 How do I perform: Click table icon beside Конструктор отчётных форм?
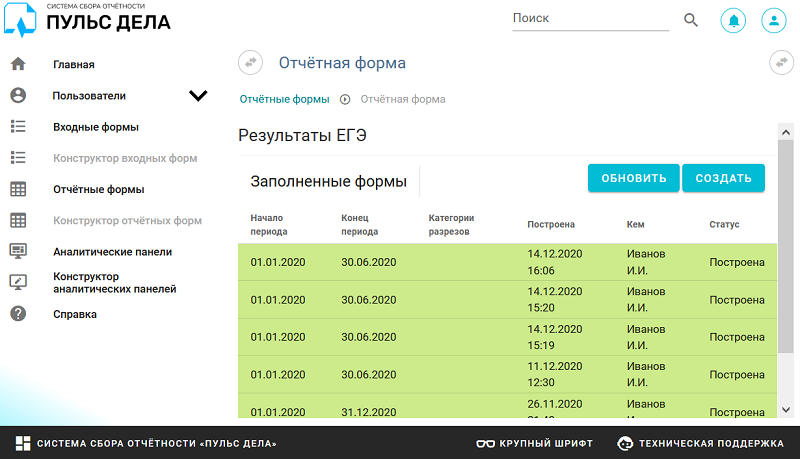[x=18, y=220]
